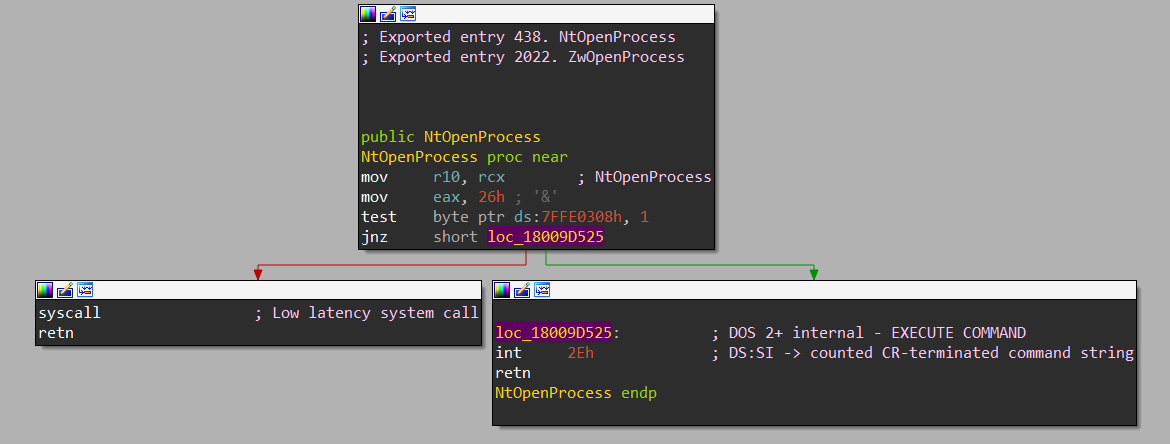Click the color icon on the NtOpenProcess proc node
Image resolution: width=1170 pixels, height=444 pixels.
pyautogui.click(x=369, y=14)
